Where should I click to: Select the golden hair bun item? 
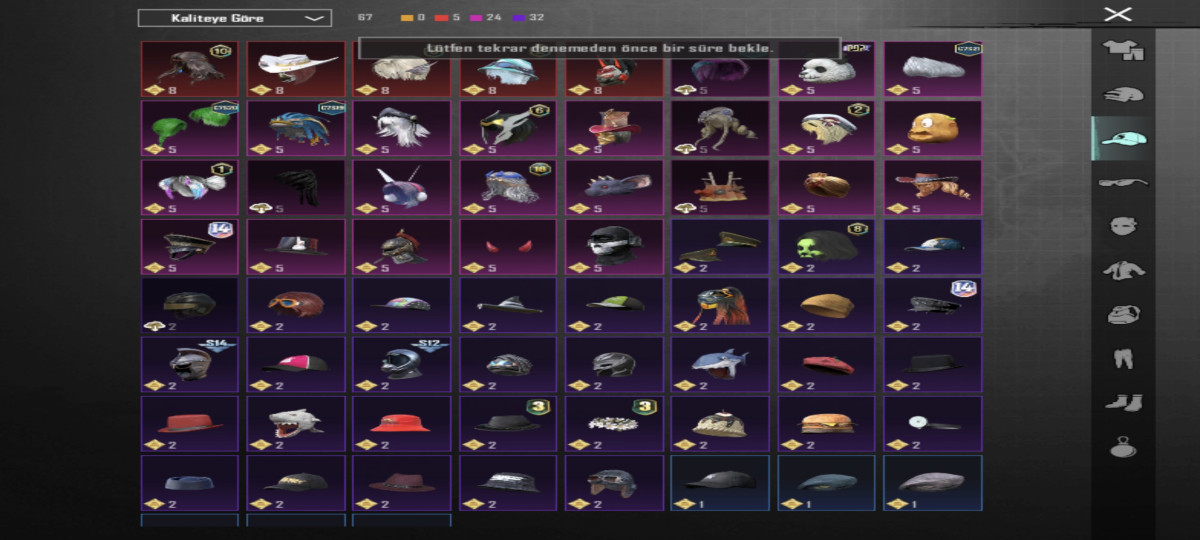click(x=826, y=187)
